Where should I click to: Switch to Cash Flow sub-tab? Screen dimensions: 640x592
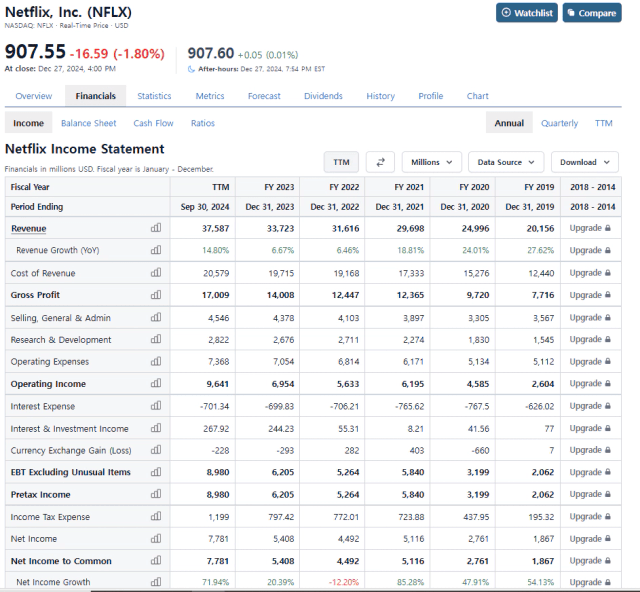(x=153, y=123)
